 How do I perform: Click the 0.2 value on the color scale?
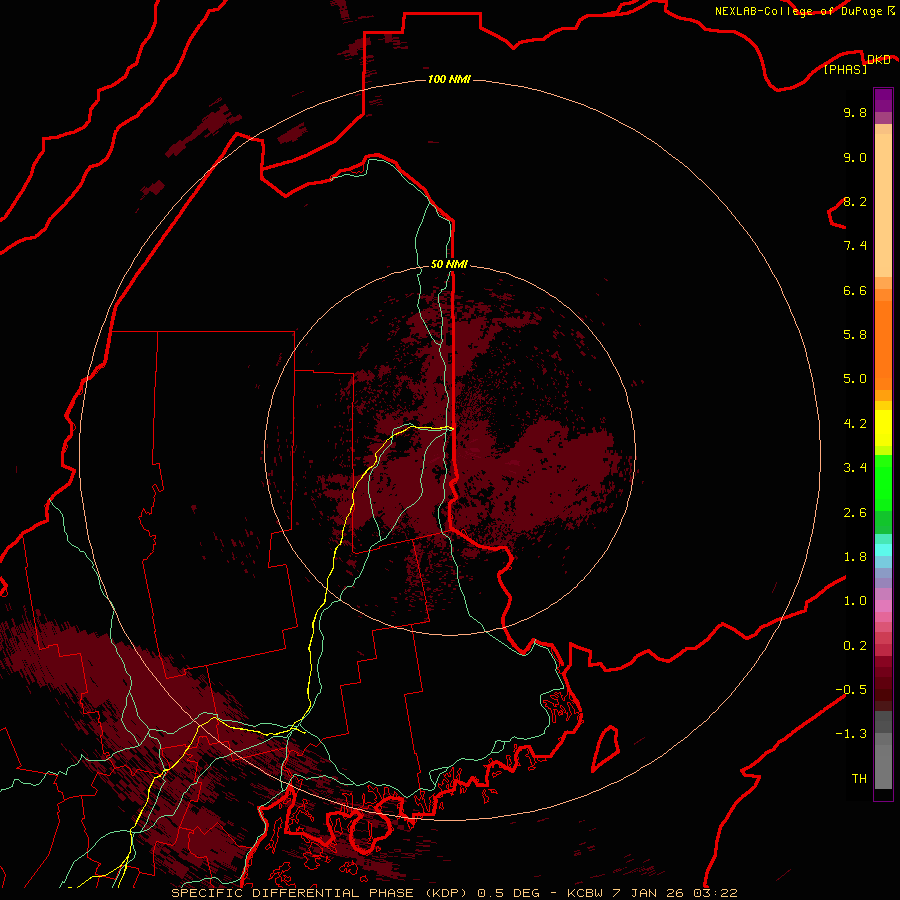pos(855,646)
